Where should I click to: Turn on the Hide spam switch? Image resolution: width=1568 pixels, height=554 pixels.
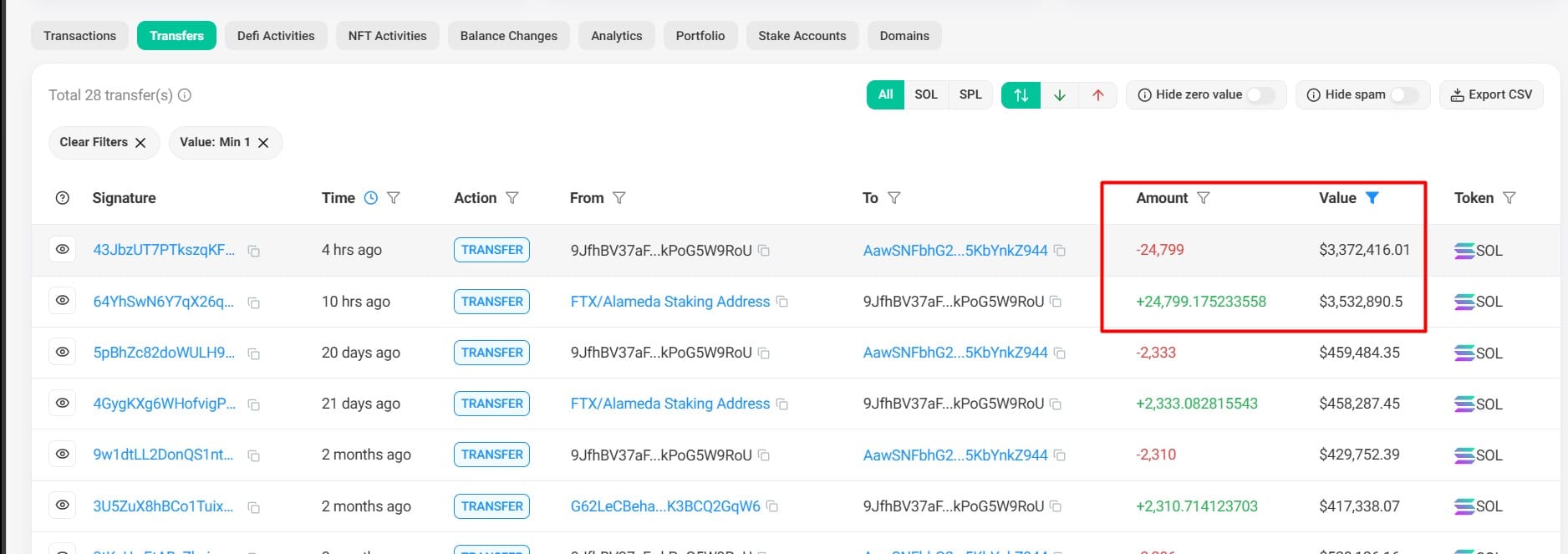click(1403, 95)
